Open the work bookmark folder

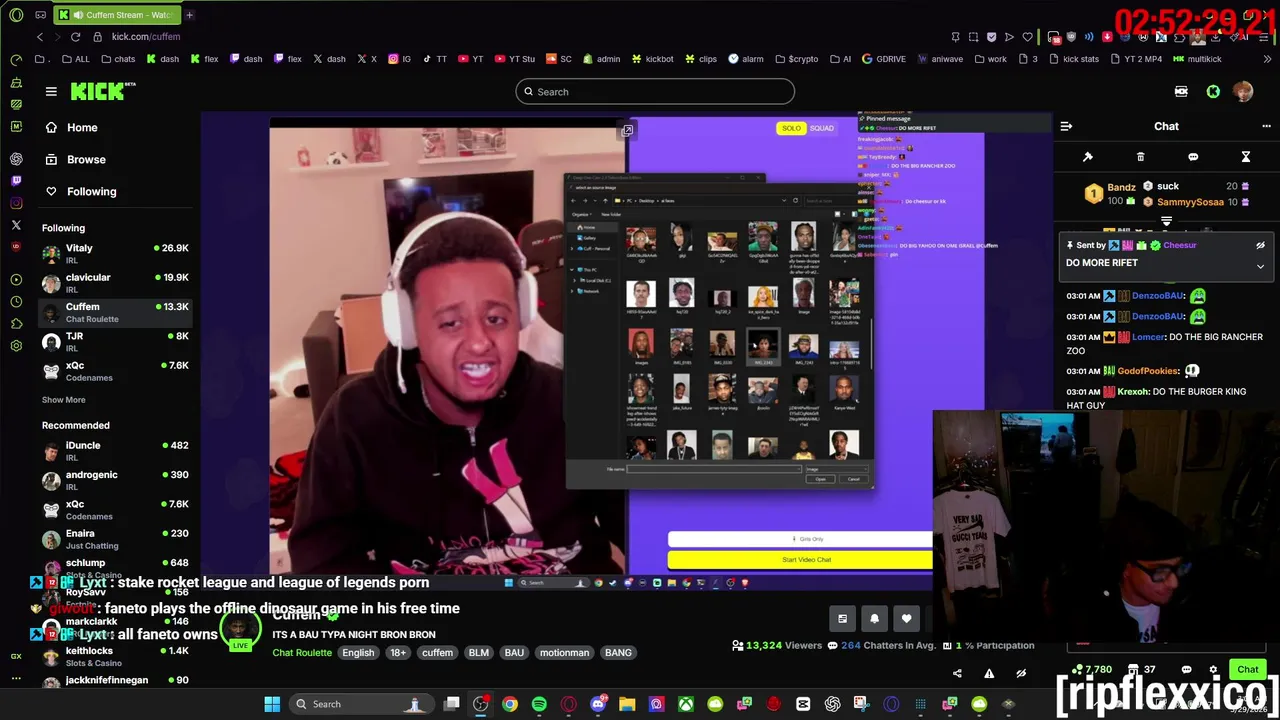(x=990, y=59)
